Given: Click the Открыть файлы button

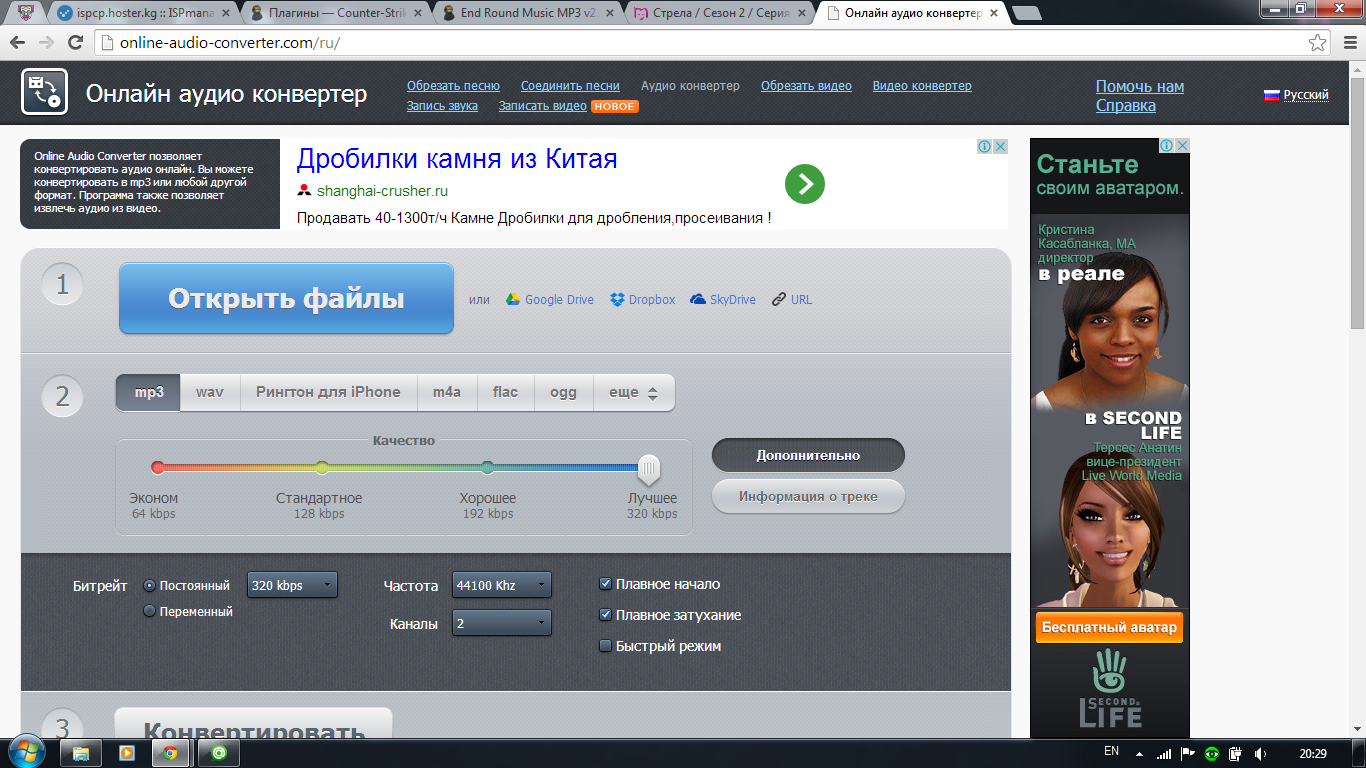Looking at the screenshot, I should coord(286,298).
